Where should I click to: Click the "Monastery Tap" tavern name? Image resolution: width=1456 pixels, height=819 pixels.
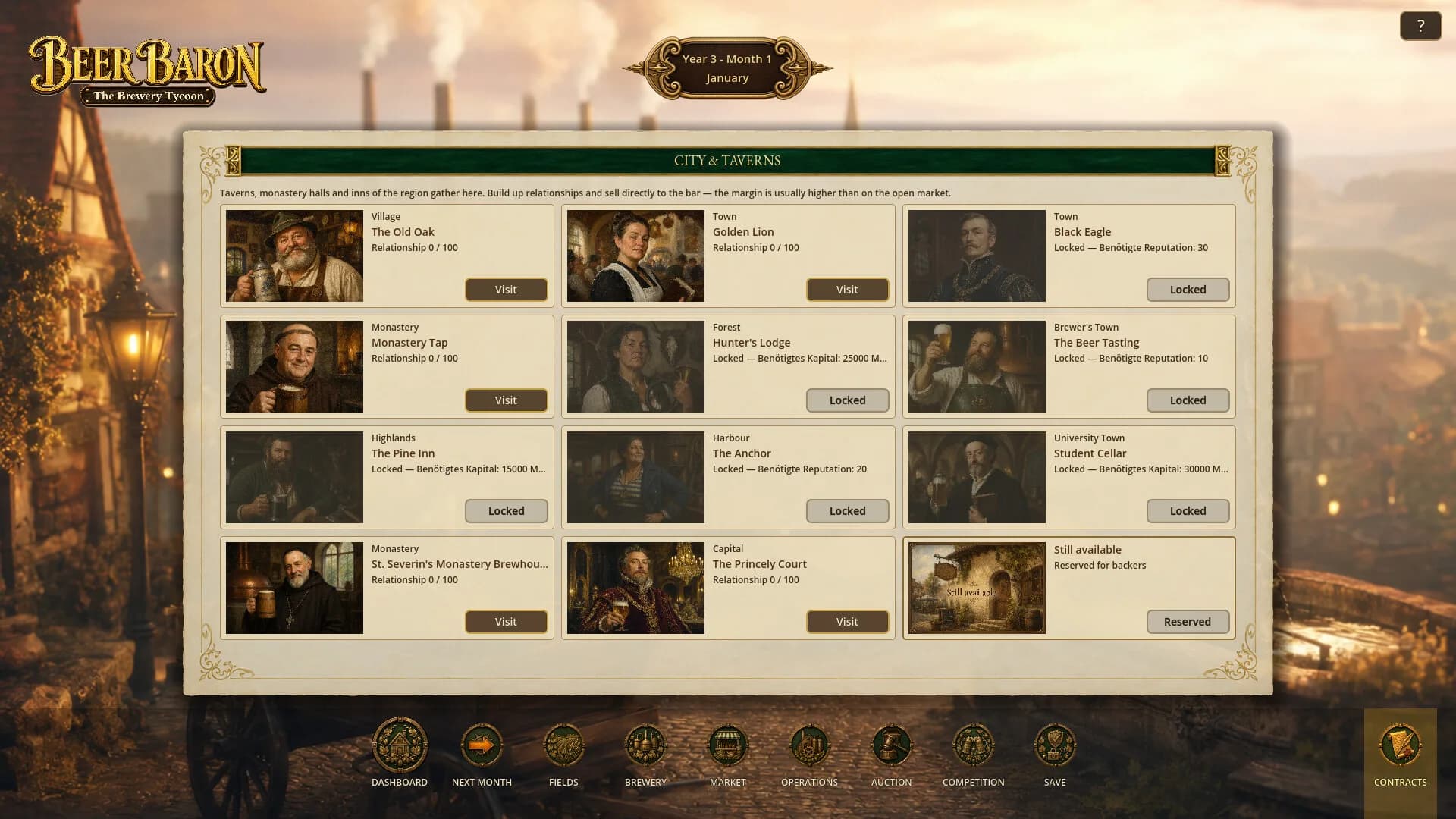pos(409,343)
